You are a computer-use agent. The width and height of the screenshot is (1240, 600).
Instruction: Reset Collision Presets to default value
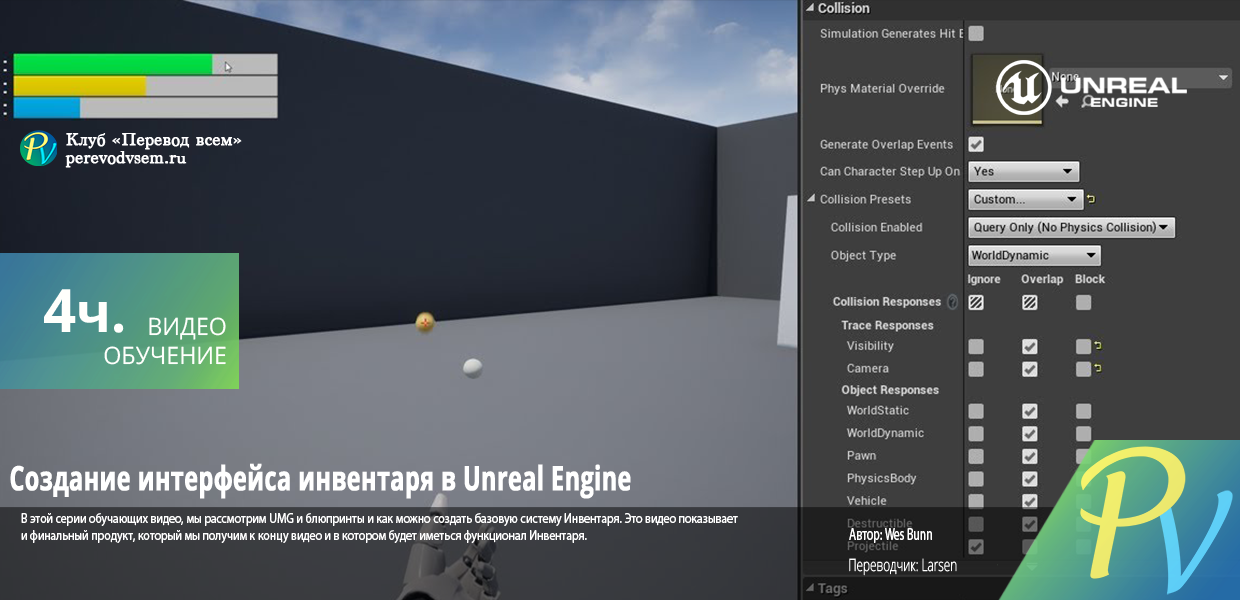1091,199
